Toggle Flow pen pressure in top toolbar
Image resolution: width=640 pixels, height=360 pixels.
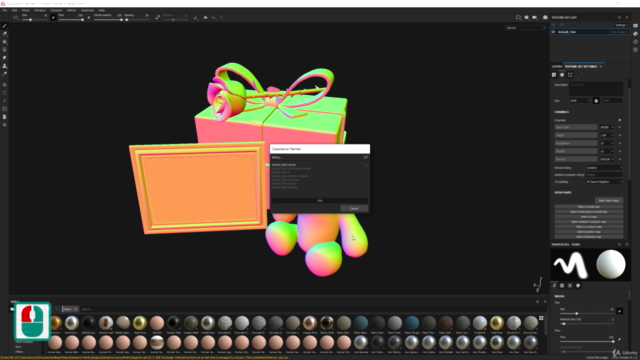click(89, 17)
